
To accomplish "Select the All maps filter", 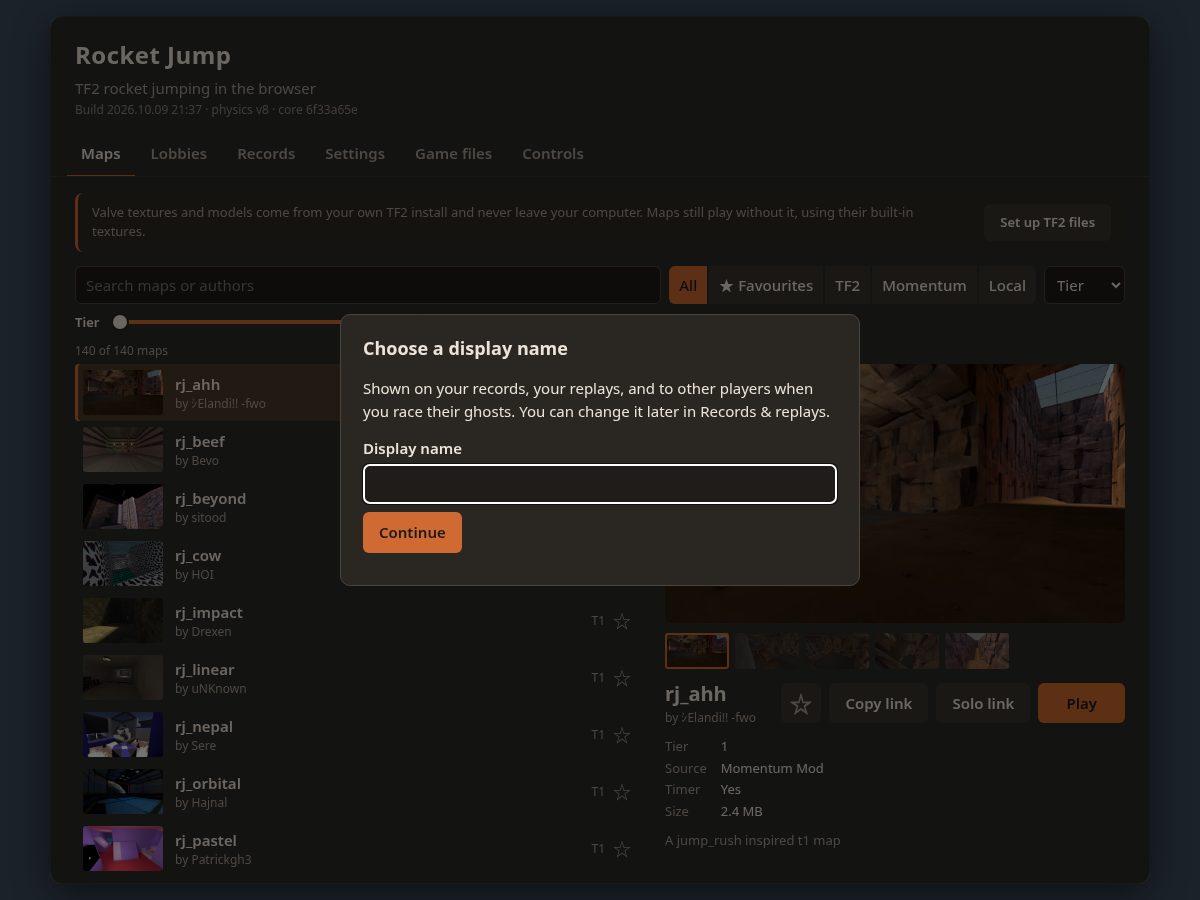I will (x=688, y=285).
